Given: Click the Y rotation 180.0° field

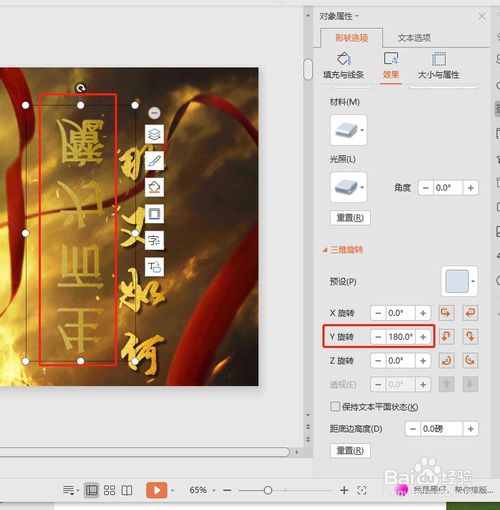Looking at the screenshot, I should pyautogui.click(x=400, y=337).
